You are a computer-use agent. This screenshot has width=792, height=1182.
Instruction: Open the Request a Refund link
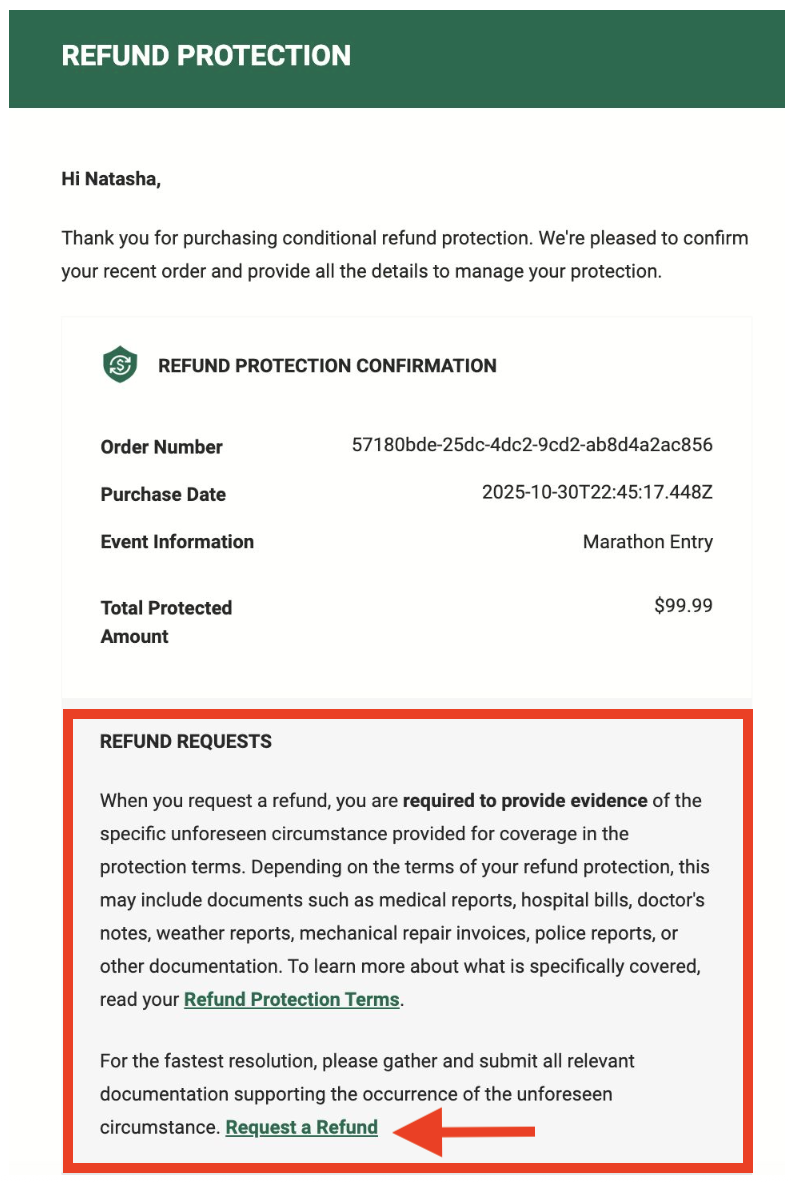coord(301,1127)
